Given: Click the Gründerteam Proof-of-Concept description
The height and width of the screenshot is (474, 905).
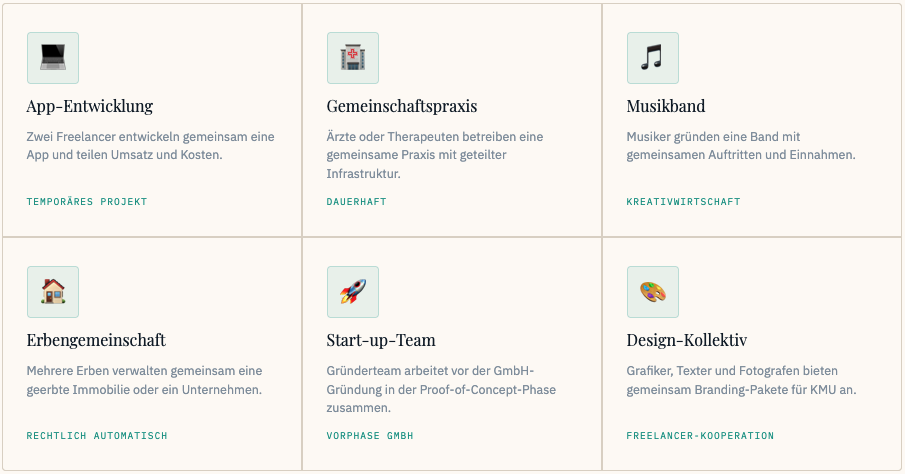Looking at the screenshot, I should [x=440, y=389].
